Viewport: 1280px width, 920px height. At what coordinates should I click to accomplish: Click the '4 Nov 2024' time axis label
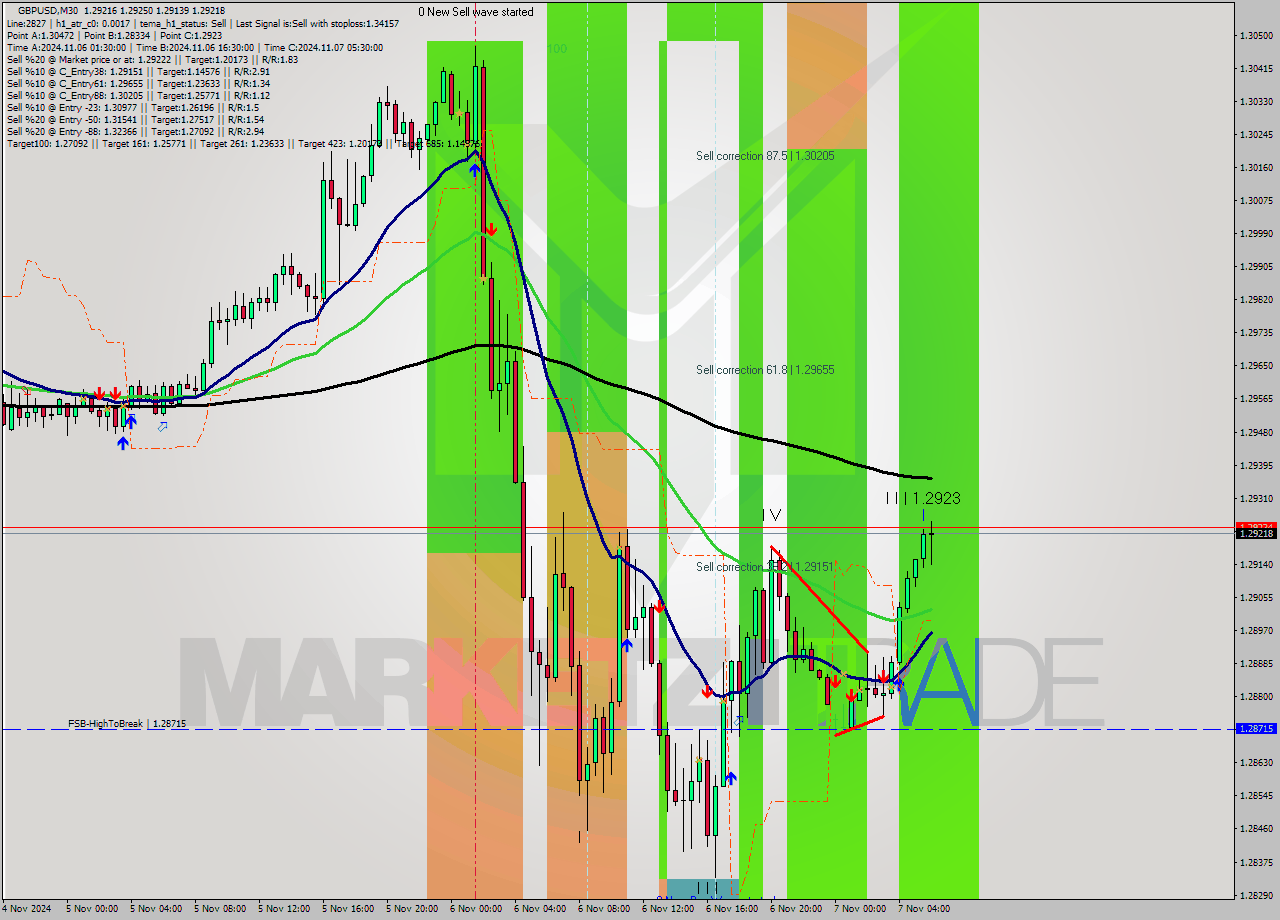26,909
